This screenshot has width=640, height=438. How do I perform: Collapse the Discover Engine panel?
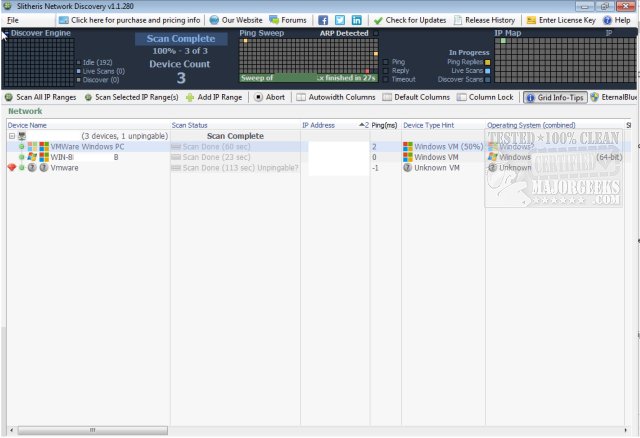pos(6,33)
